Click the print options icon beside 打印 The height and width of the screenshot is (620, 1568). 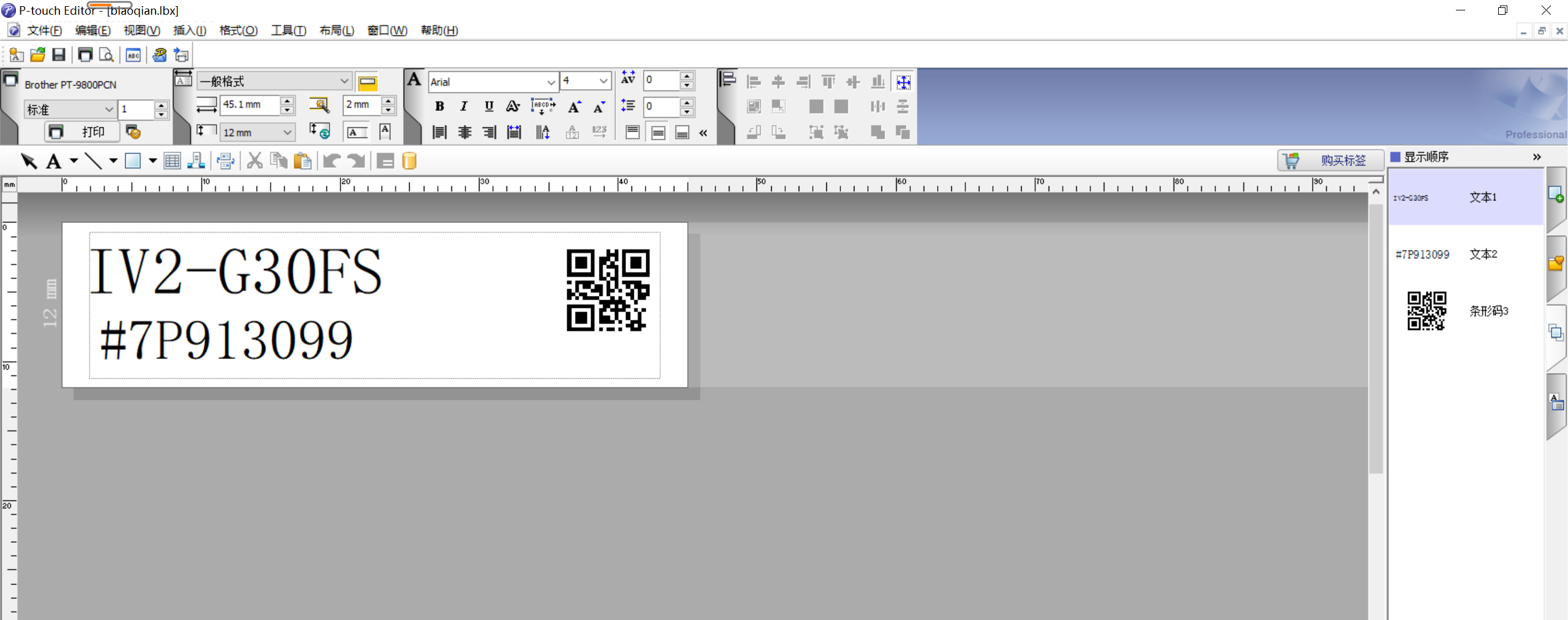click(x=133, y=131)
